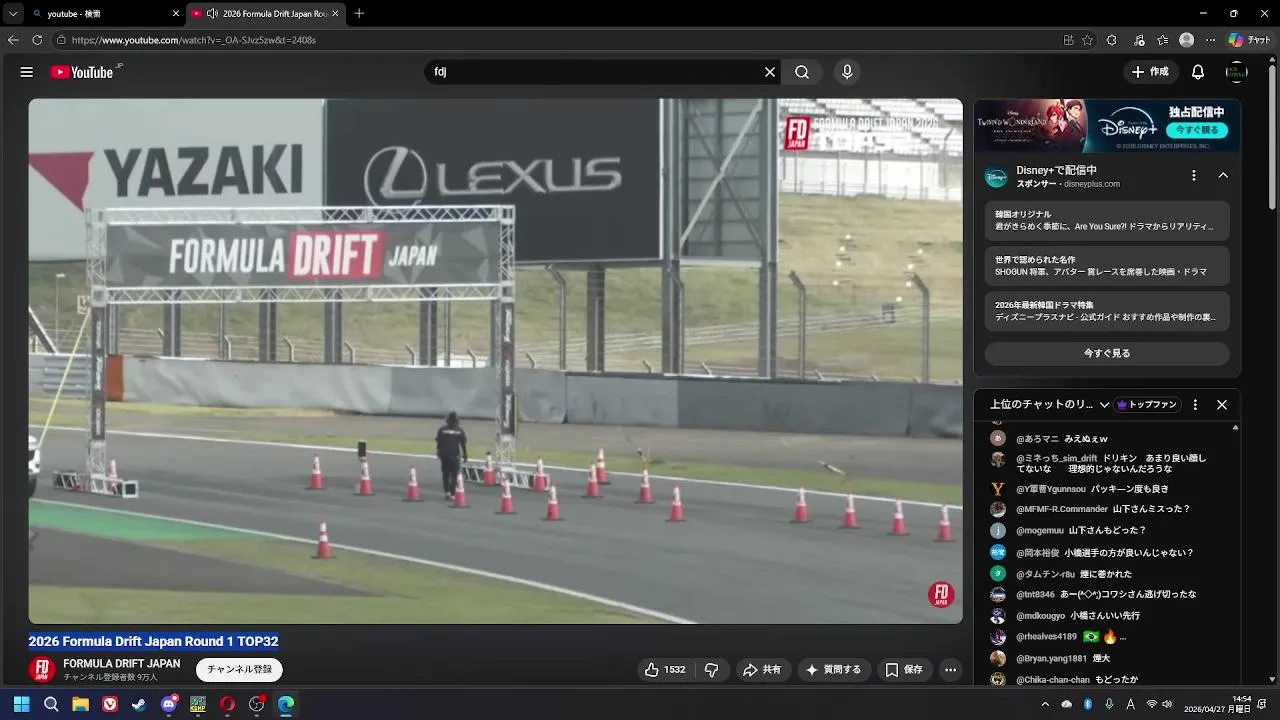Open FORMULA DRIFT JAPAN channel name link
Viewport: 1280px width, 720px height.
click(122, 663)
